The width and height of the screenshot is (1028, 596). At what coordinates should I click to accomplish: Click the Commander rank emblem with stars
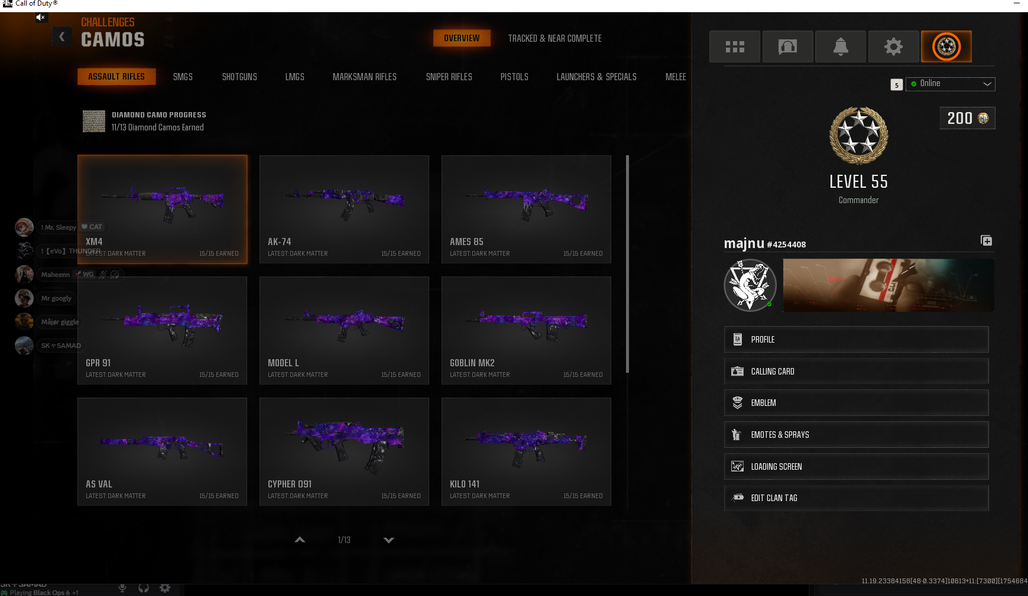point(858,135)
